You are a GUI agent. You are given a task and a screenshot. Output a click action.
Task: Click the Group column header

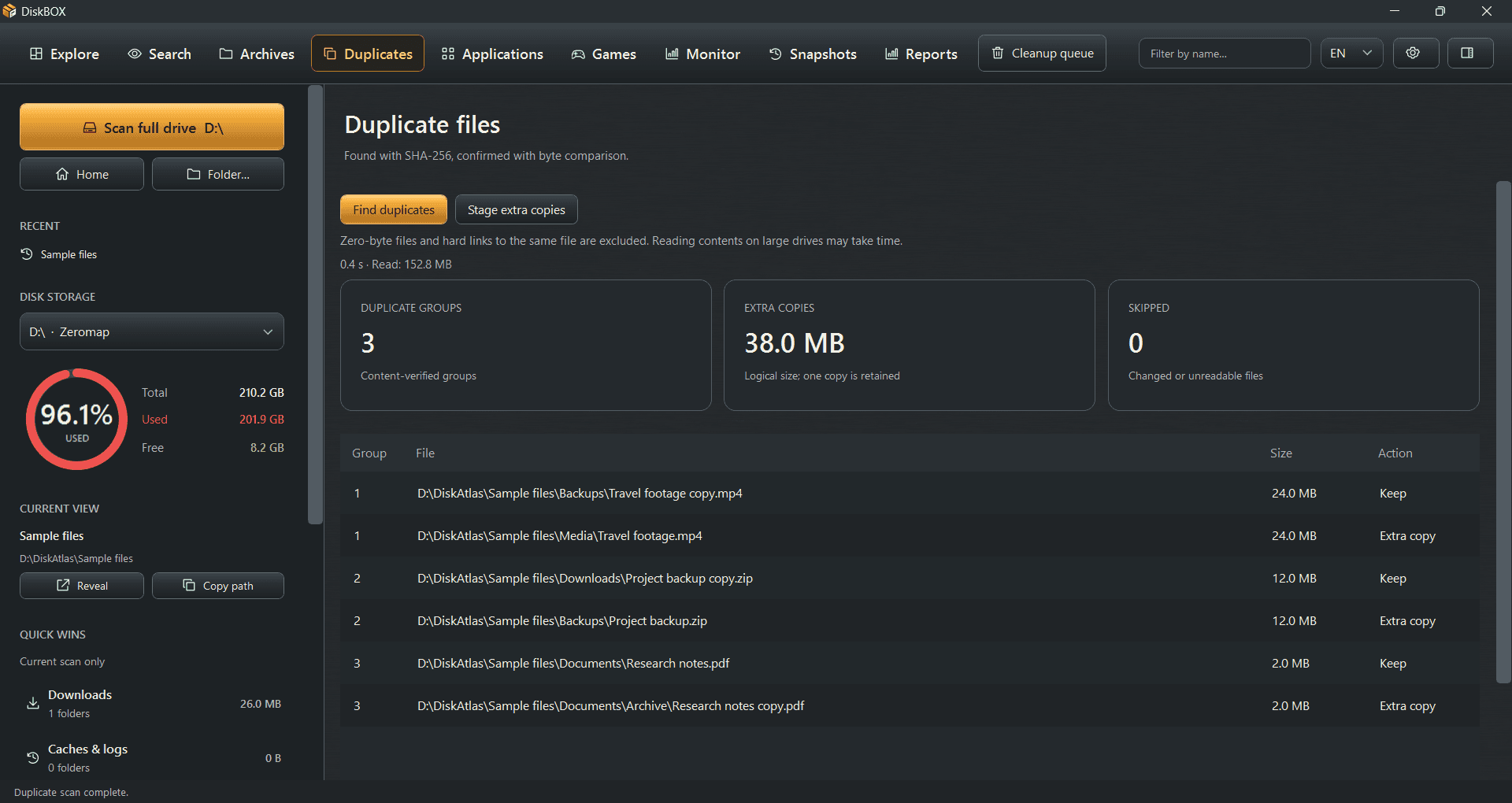[x=369, y=453]
